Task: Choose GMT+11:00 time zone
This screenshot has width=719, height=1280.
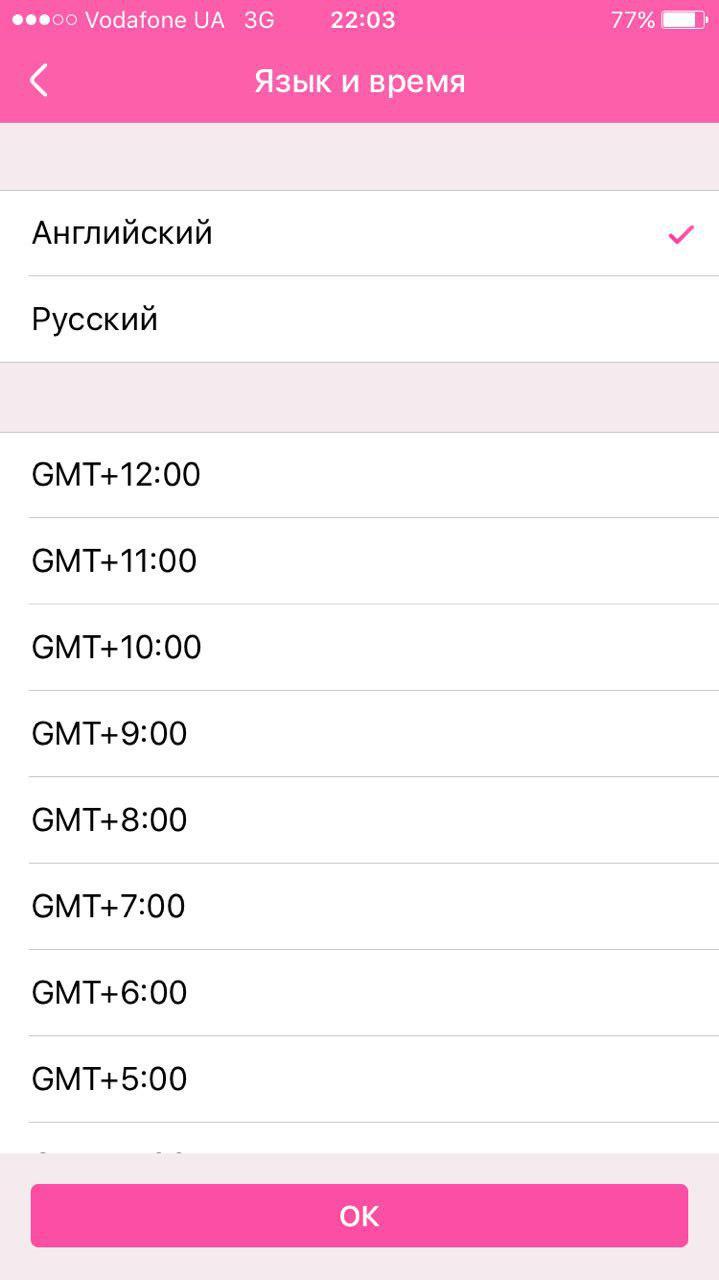Action: coord(114,561)
